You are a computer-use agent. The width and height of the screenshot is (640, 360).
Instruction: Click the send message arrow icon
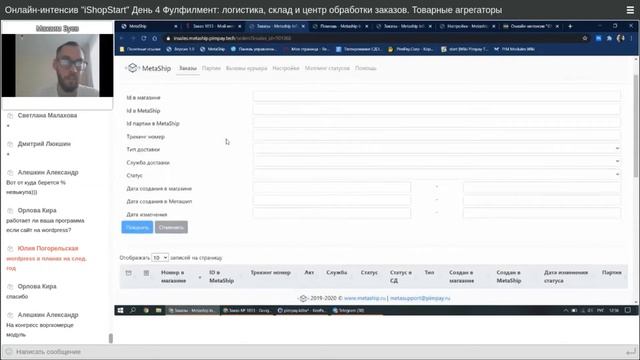631,351
